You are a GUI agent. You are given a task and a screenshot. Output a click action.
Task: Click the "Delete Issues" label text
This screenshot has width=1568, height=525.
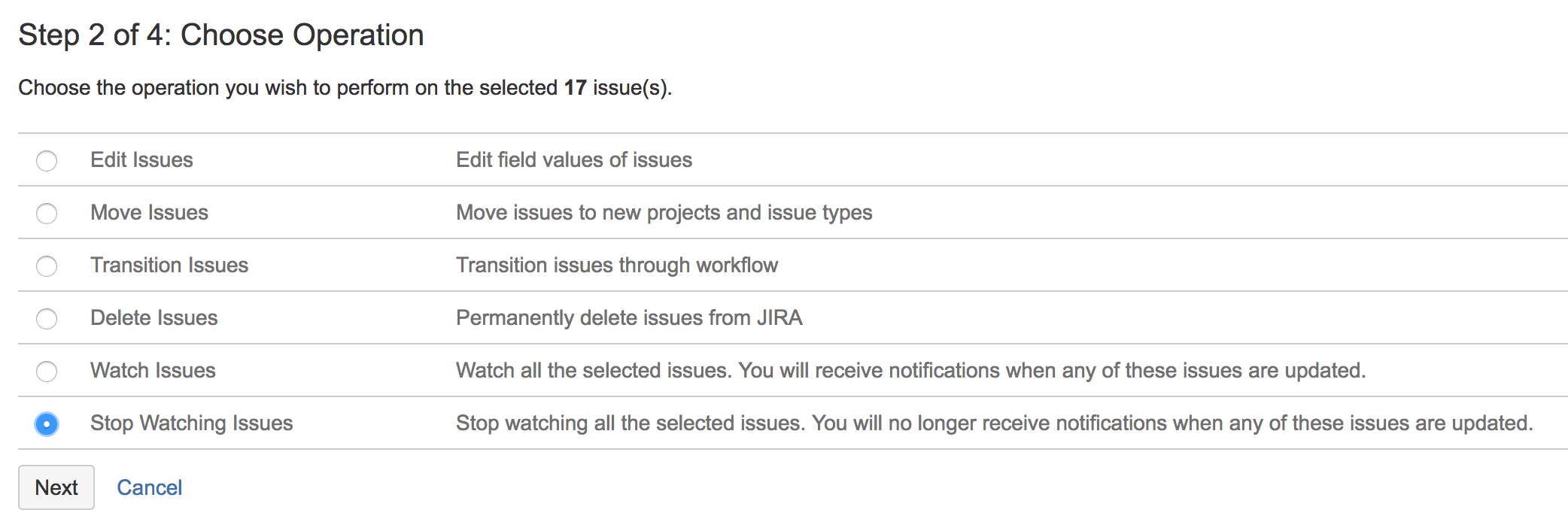tap(153, 318)
